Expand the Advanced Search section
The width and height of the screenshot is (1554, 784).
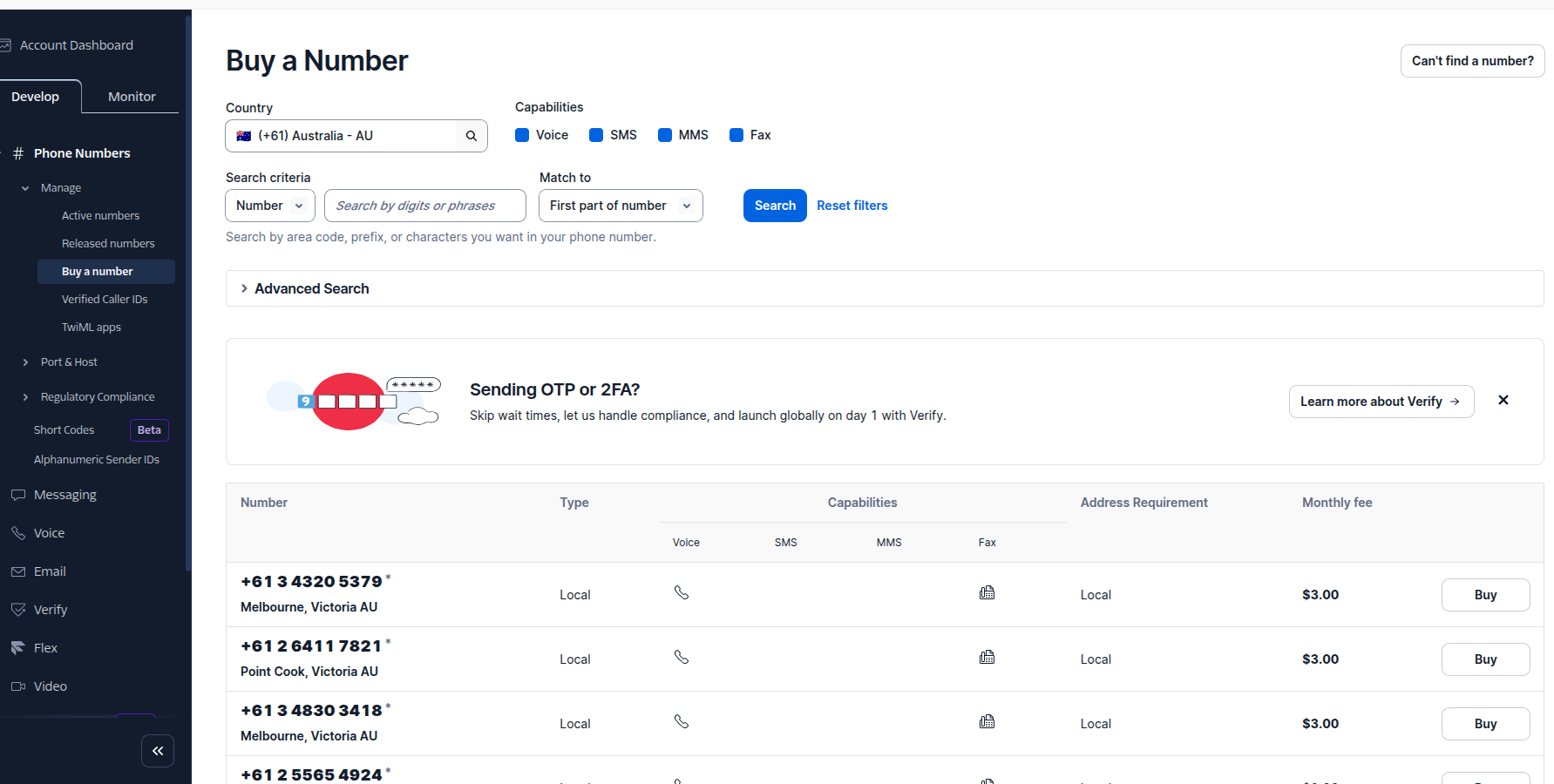click(311, 288)
